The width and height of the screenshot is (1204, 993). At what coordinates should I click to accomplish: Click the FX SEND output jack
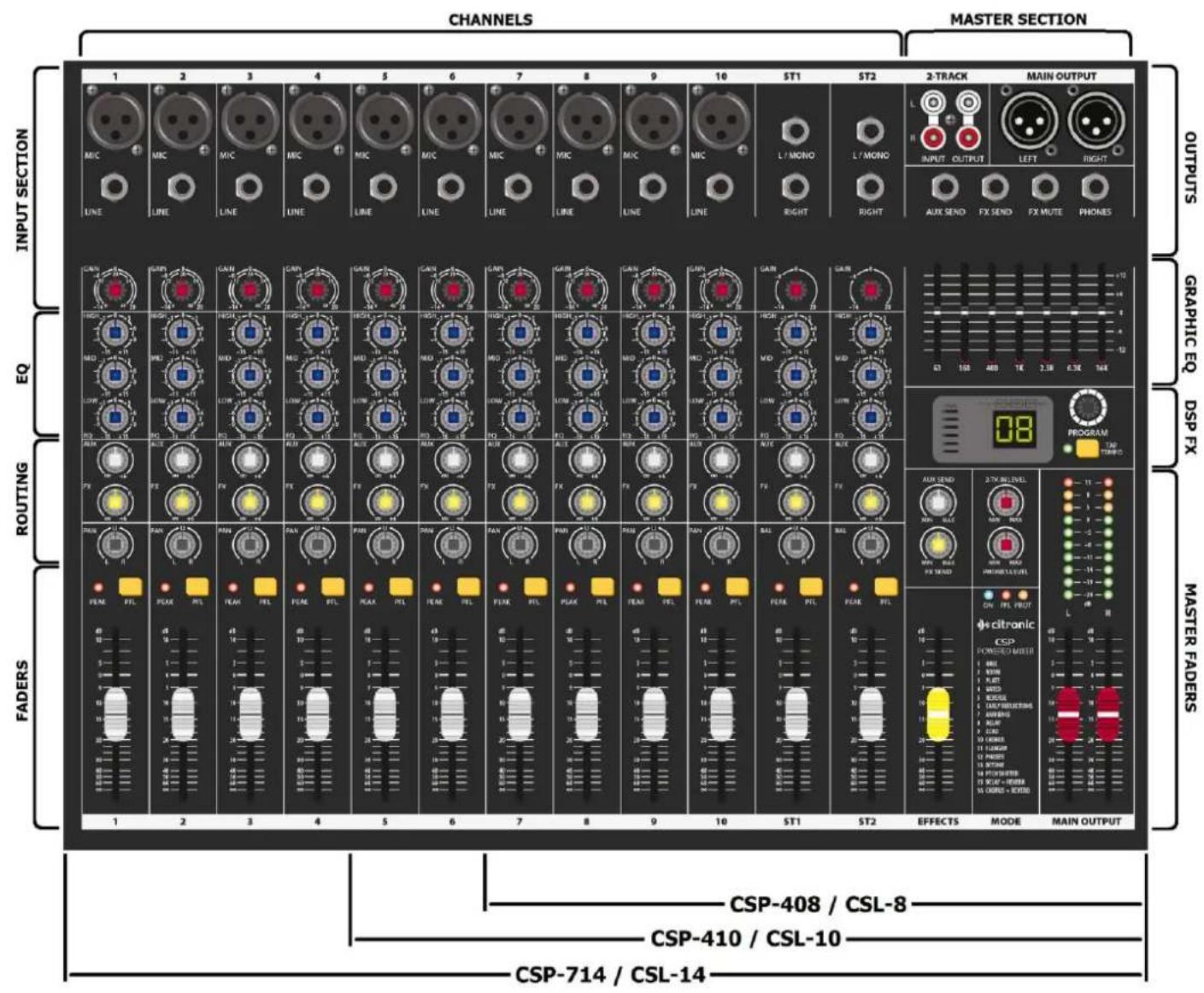(995, 187)
